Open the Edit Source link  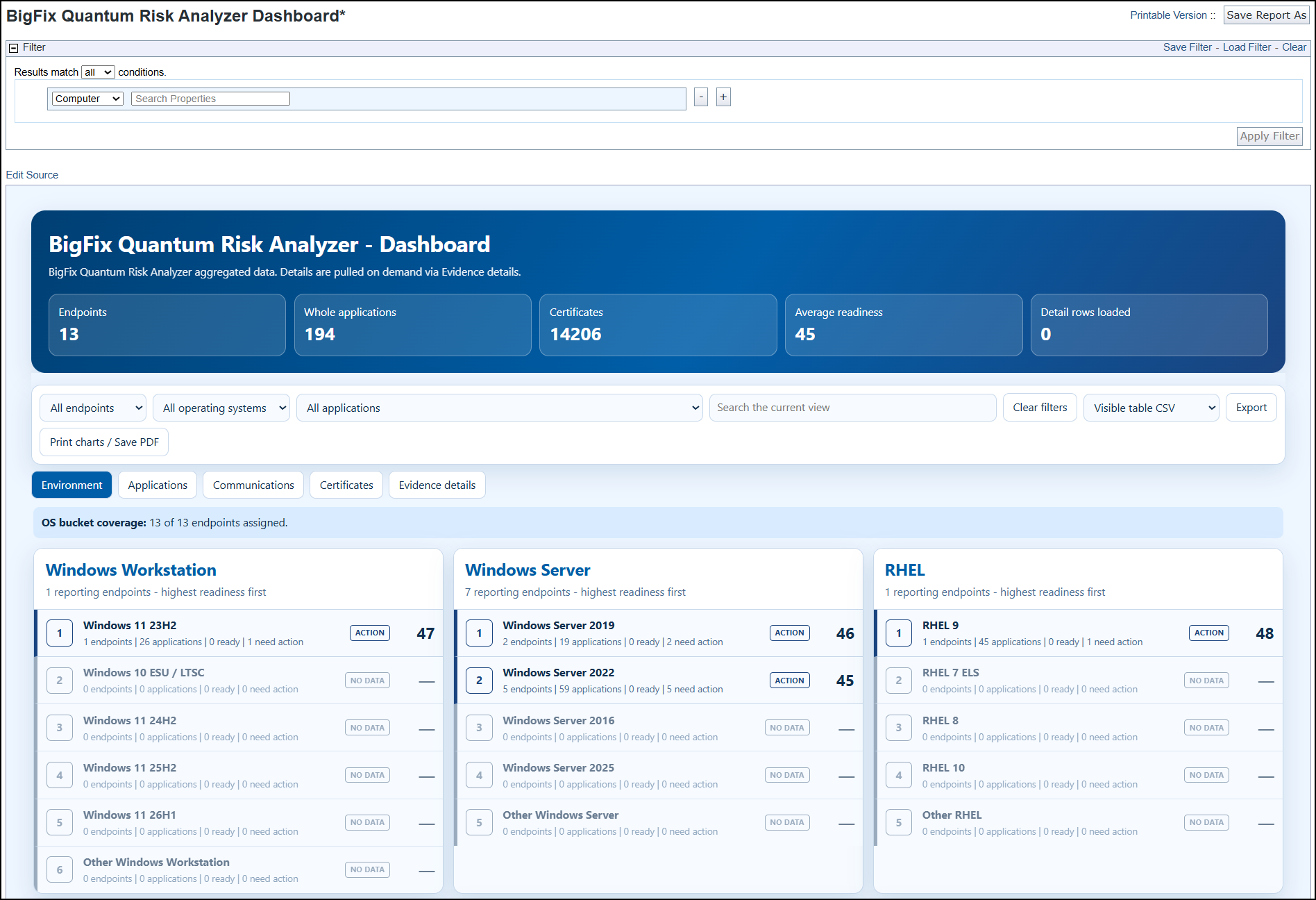coord(32,175)
